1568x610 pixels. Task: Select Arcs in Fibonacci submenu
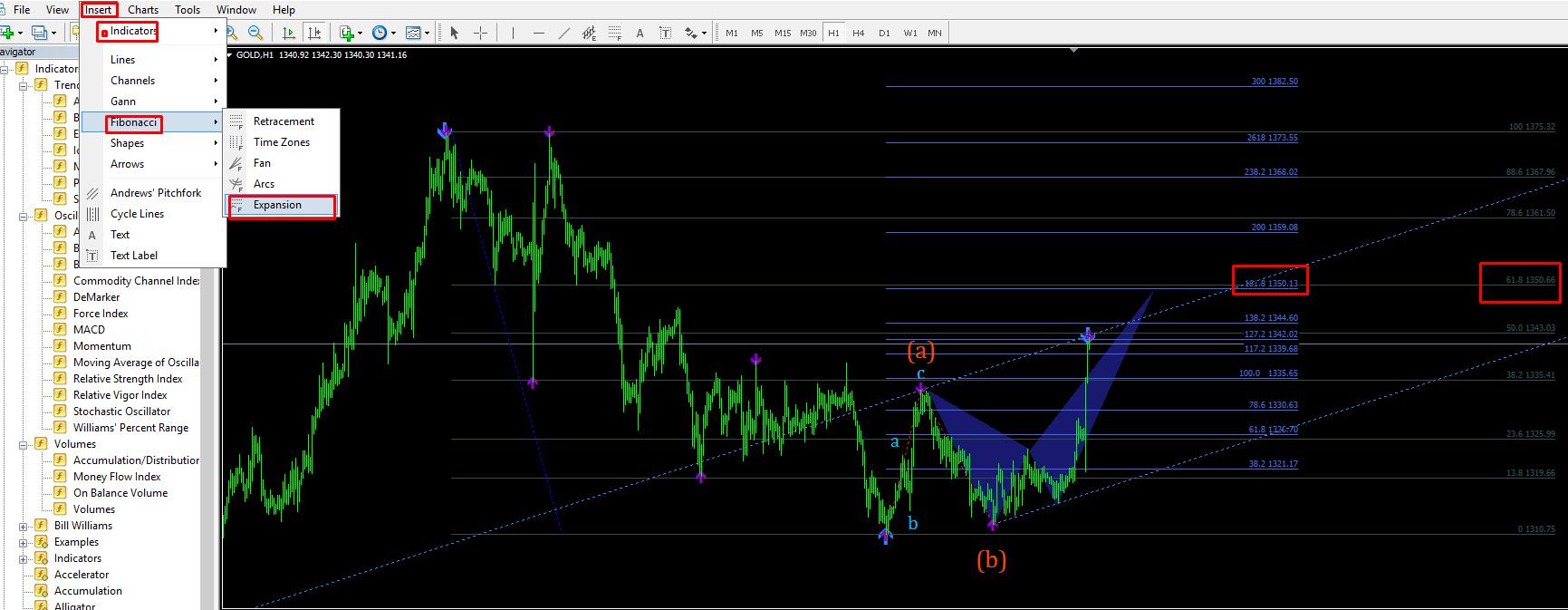click(282, 184)
